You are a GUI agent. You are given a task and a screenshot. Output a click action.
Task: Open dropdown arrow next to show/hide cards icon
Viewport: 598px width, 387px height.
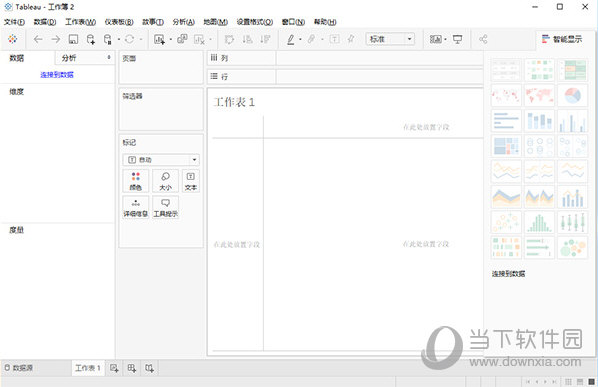click(x=445, y=39)
